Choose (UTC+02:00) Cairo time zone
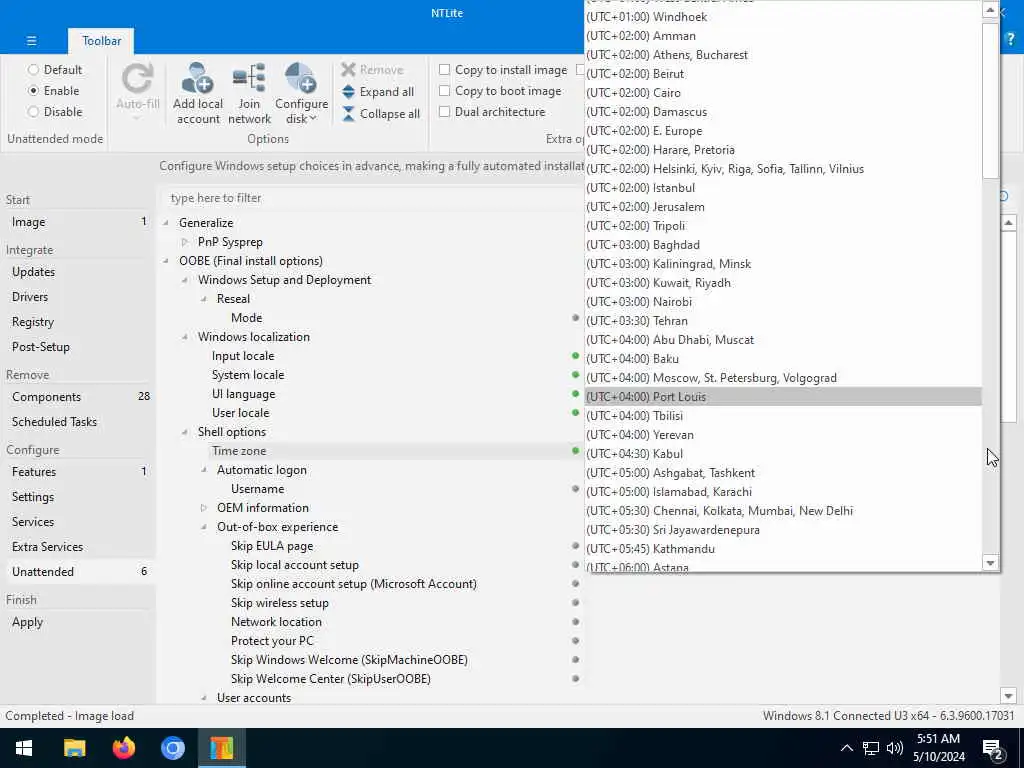1024x768 pixels. point(783,93)
